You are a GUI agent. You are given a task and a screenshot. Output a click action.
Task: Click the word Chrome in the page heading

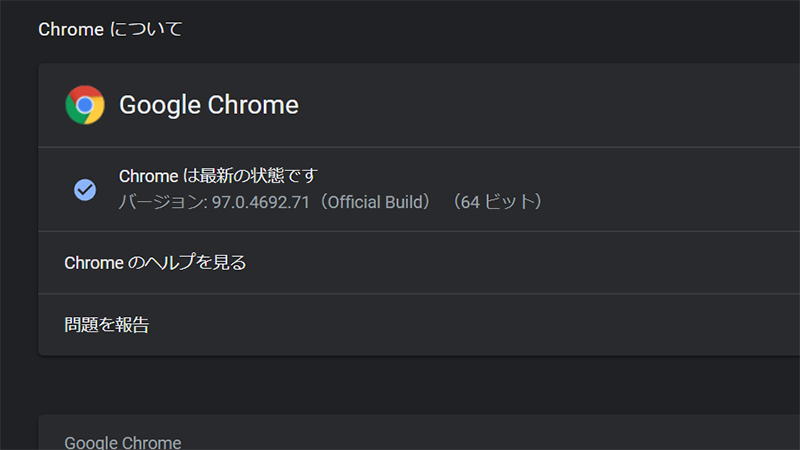pos(70,29)
